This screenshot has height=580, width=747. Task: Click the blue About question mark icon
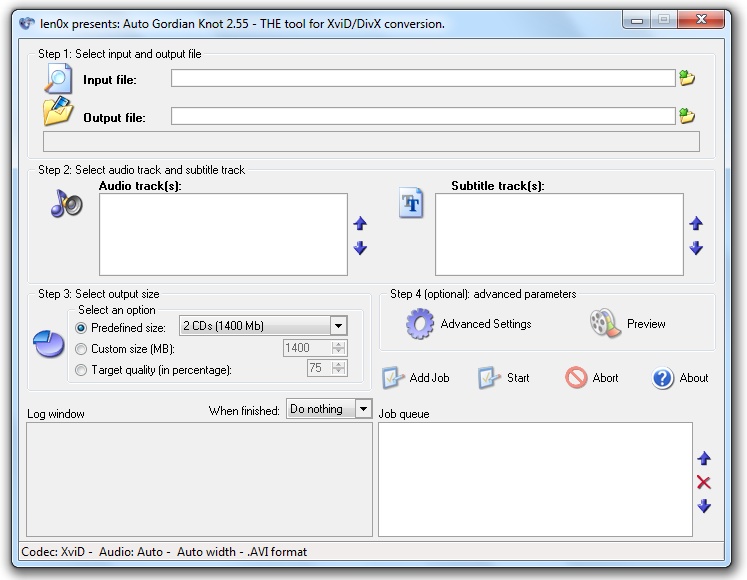tap(663, 378)
